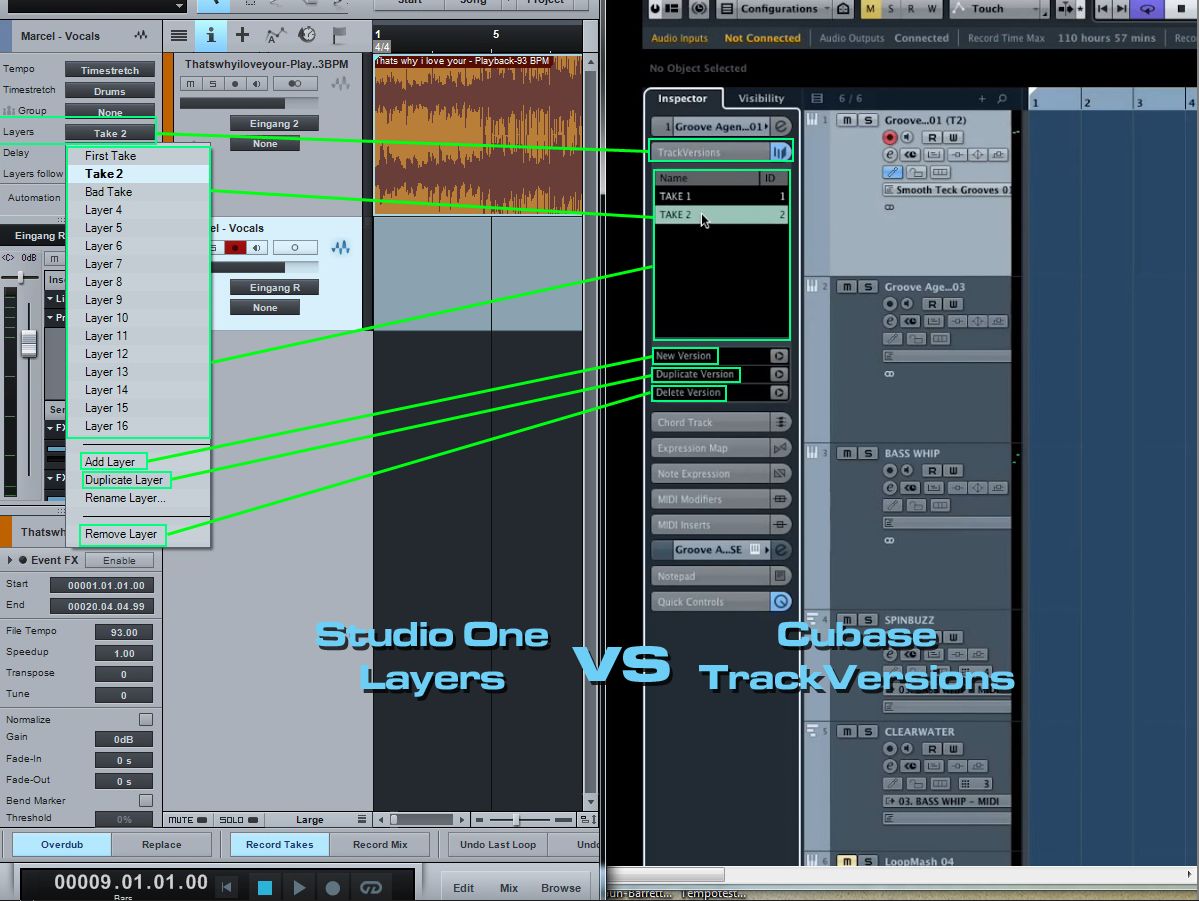Select First Take in layers menu
Screen dimensions: 1199x901
(138, 155)
